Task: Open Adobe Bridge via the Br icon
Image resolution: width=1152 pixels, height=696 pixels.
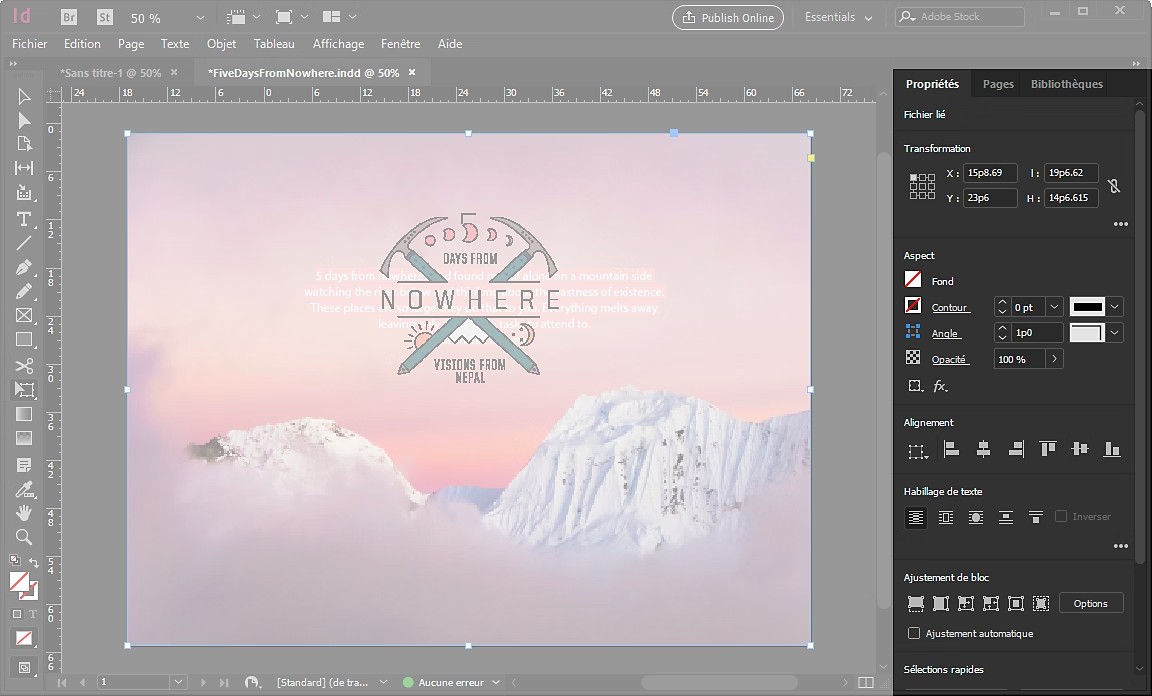Action: 68,16
